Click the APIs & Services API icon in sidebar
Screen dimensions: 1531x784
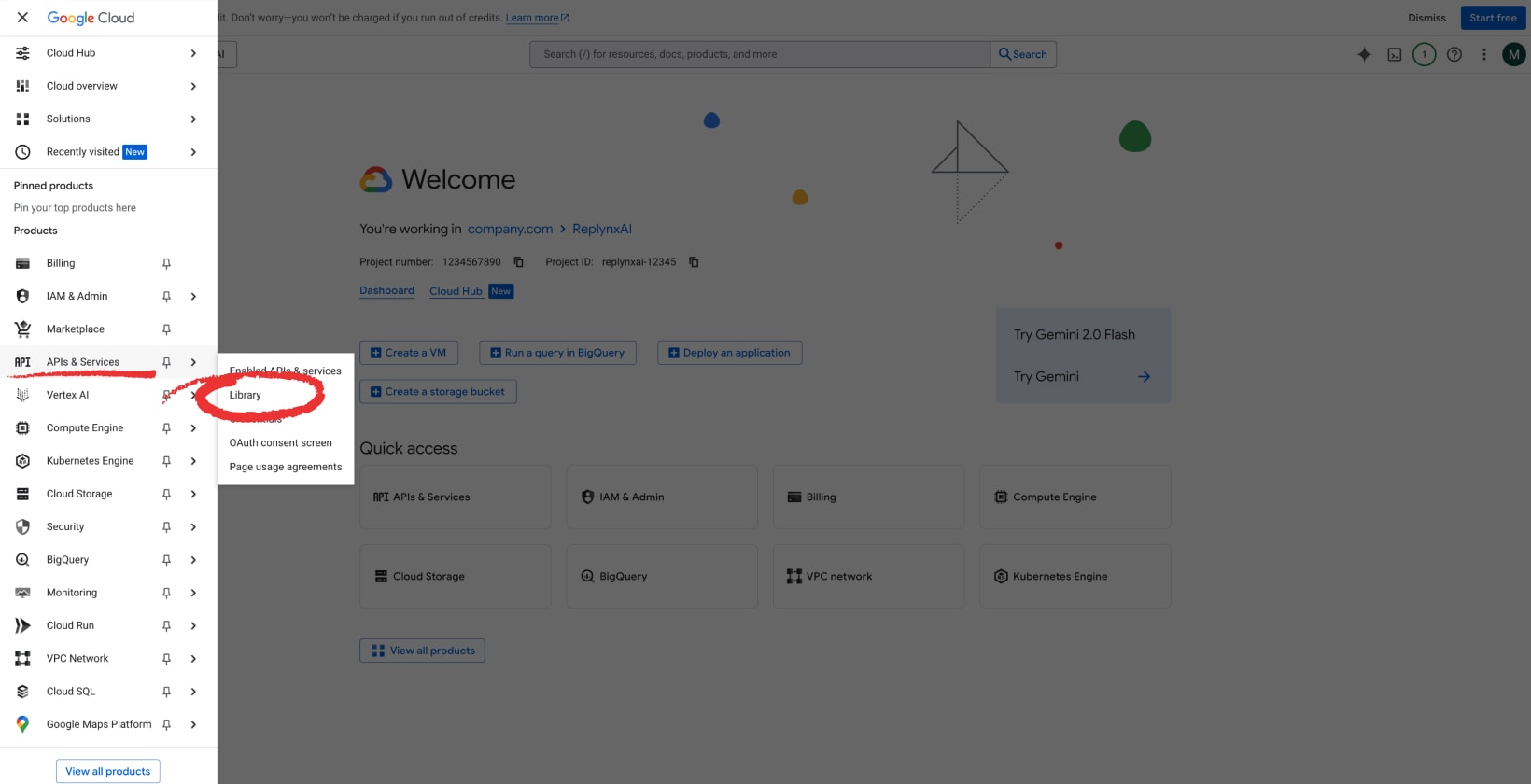click(x=22, y=362)
